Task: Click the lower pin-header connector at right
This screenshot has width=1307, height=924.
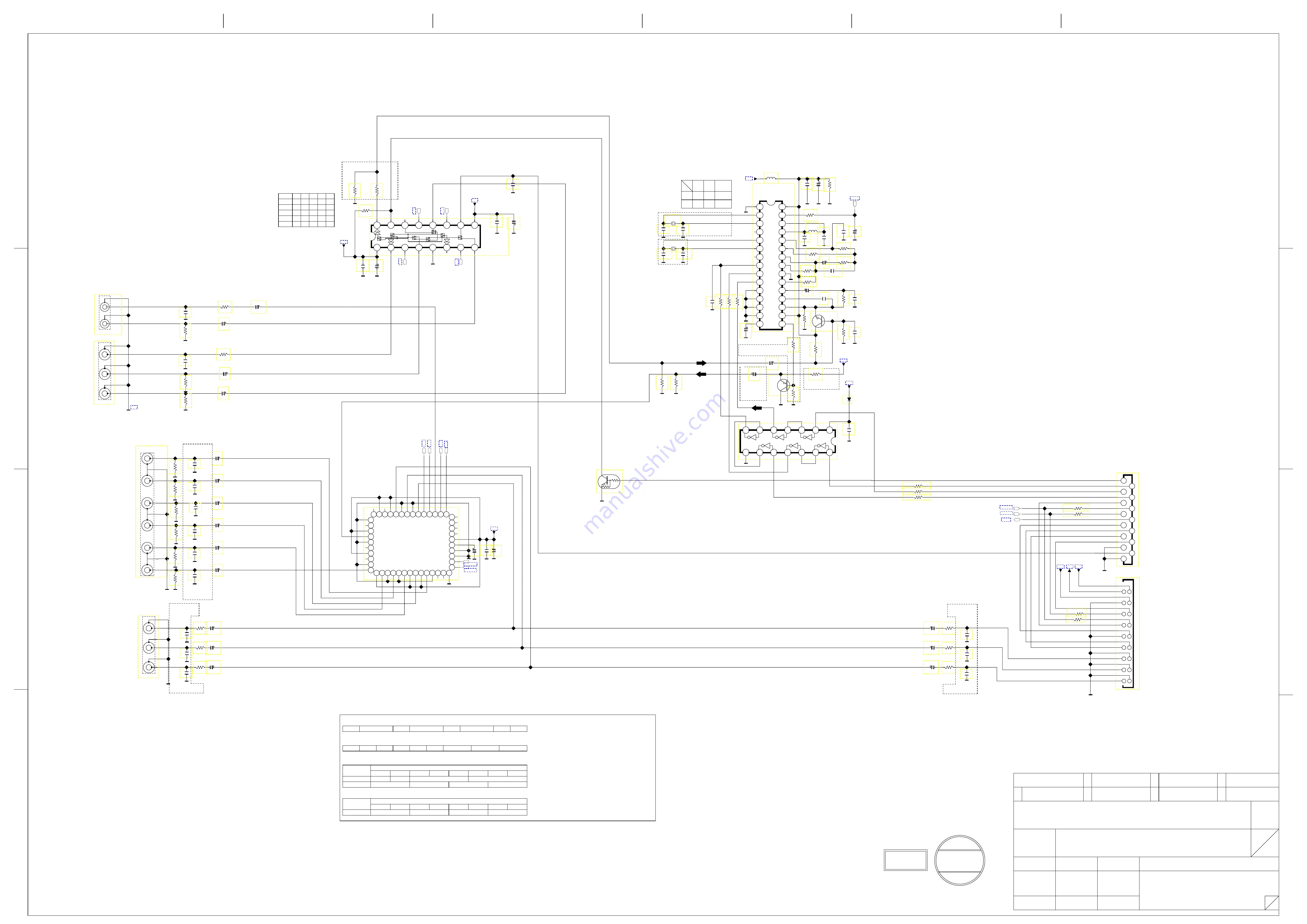Action: [1128, 634]
